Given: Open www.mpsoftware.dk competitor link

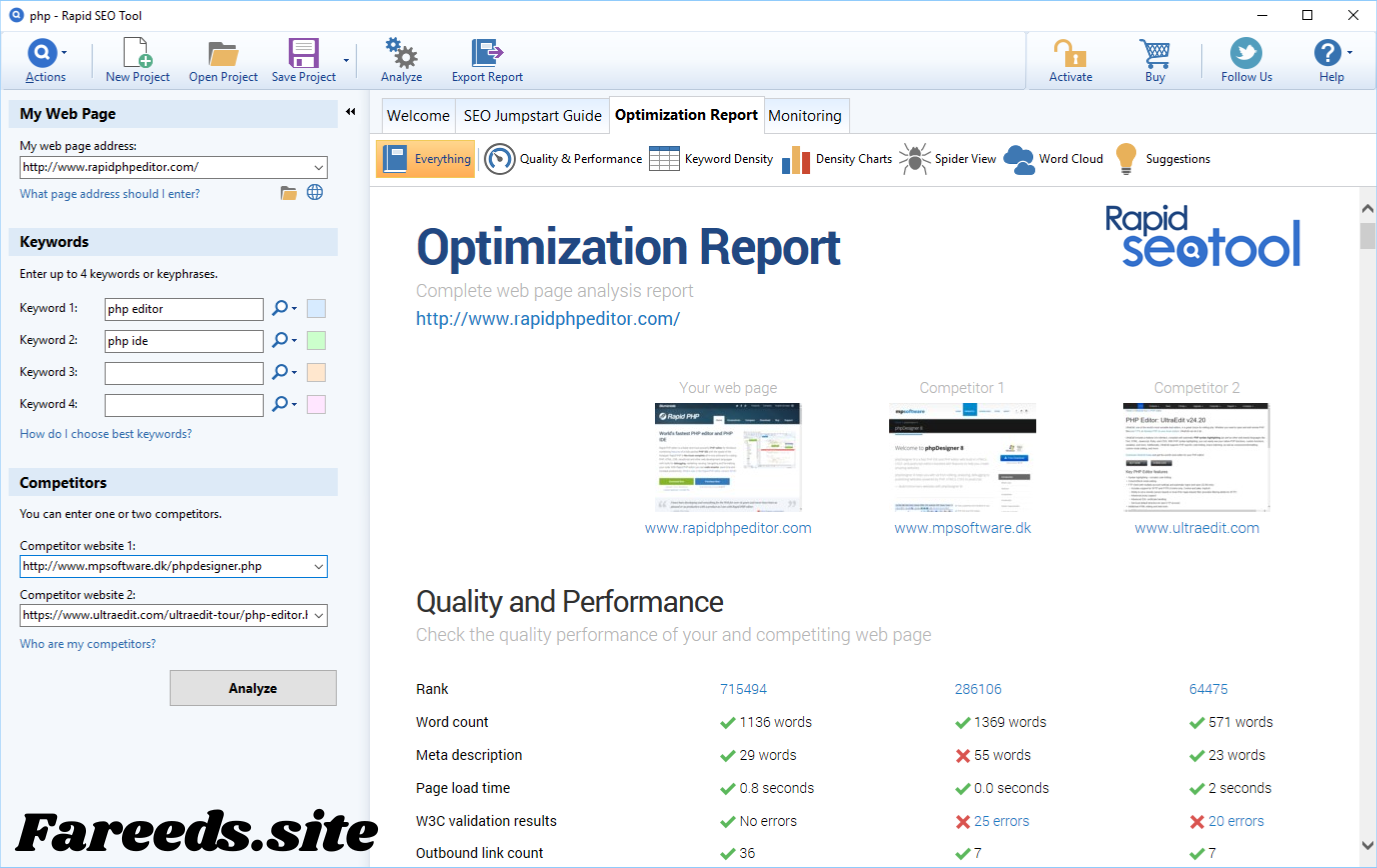Looking at the screenshot, I should pyautogui.click(x=962, y=528).
